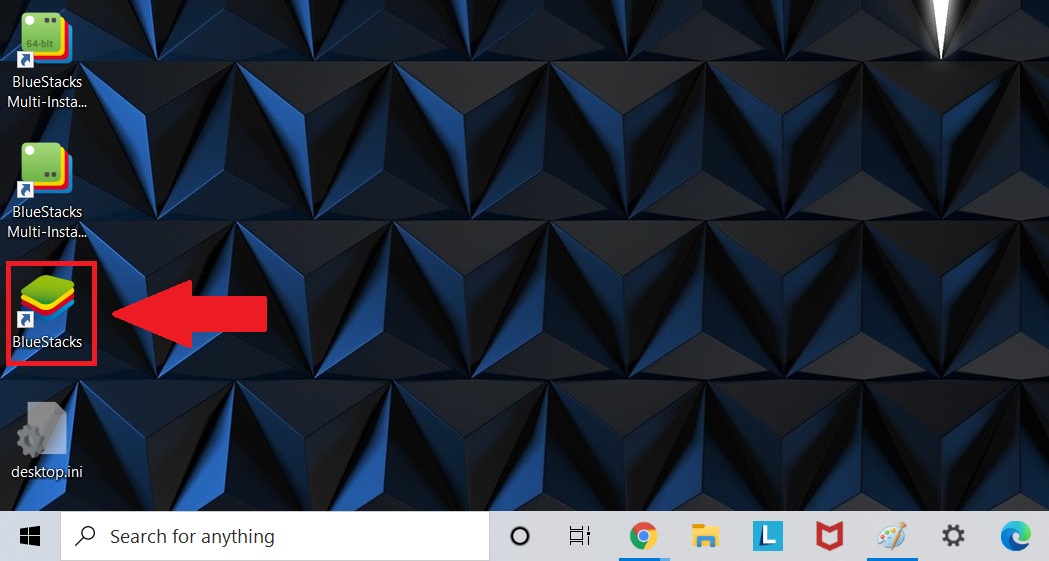Open the blue L app on taskbar

(x=767, y=536)
